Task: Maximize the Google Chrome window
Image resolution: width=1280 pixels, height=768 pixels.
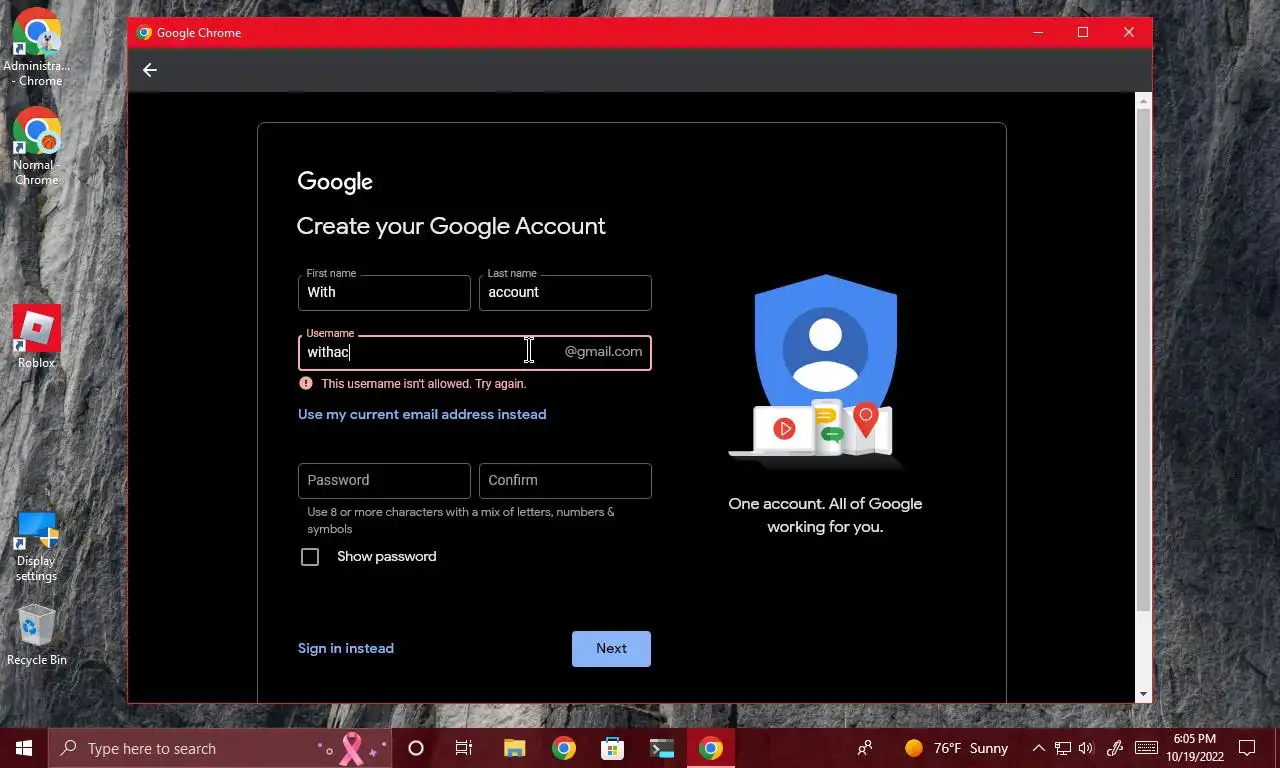Action: point(1083,32)
